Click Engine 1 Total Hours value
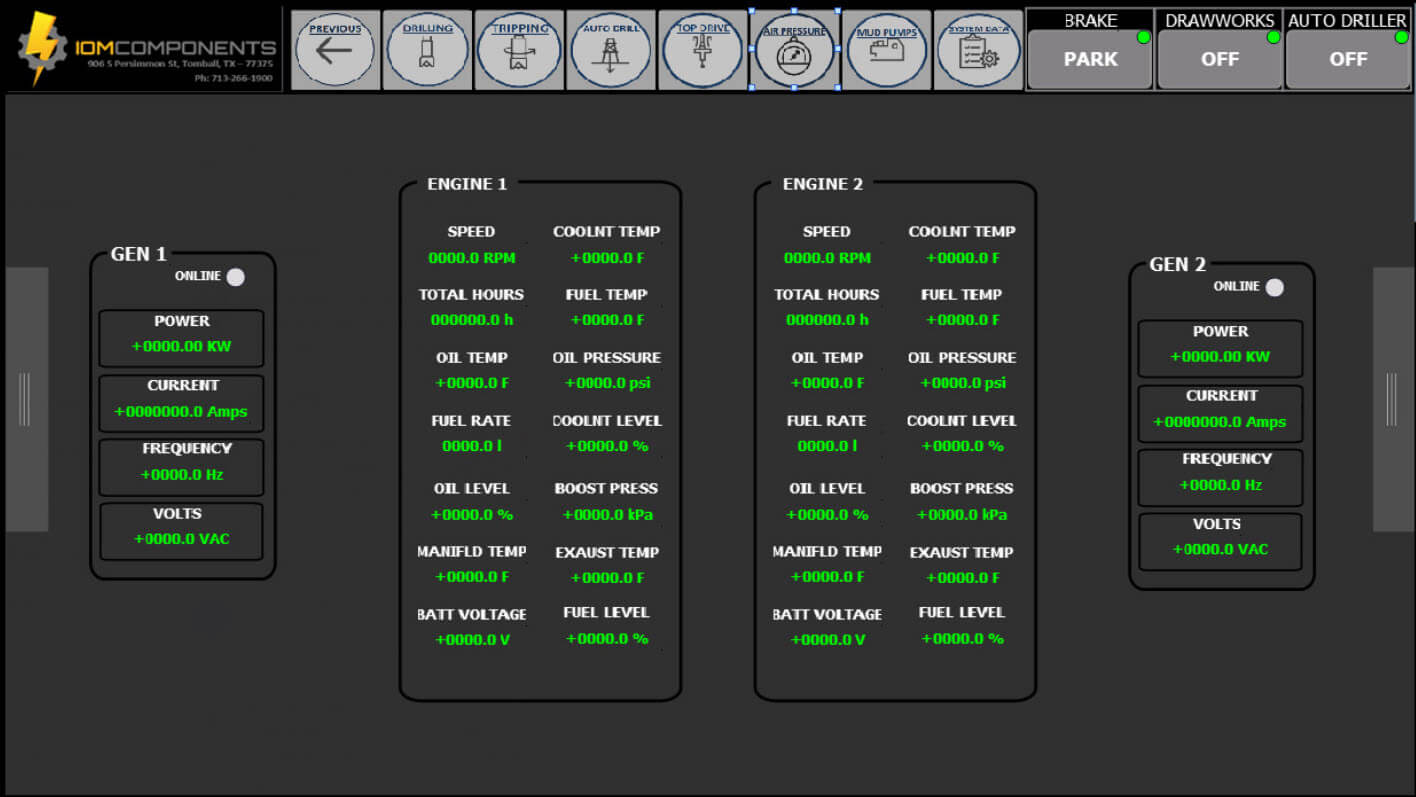This screenshot has height=797, width=1416. click(472, 320)
